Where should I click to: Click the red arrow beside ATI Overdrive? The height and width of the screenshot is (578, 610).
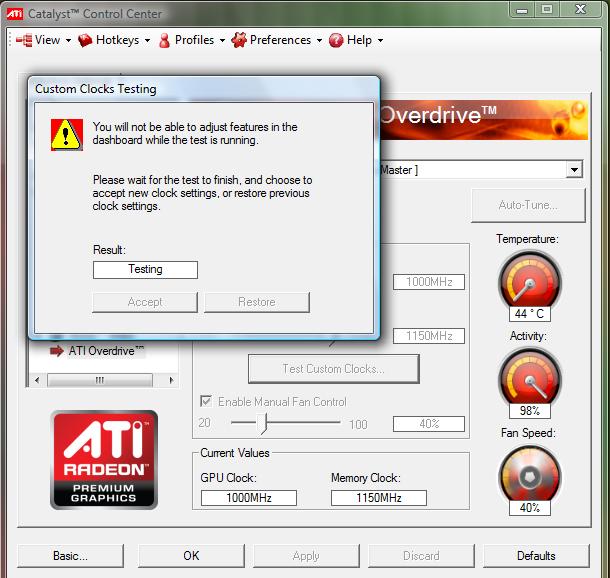57,351
